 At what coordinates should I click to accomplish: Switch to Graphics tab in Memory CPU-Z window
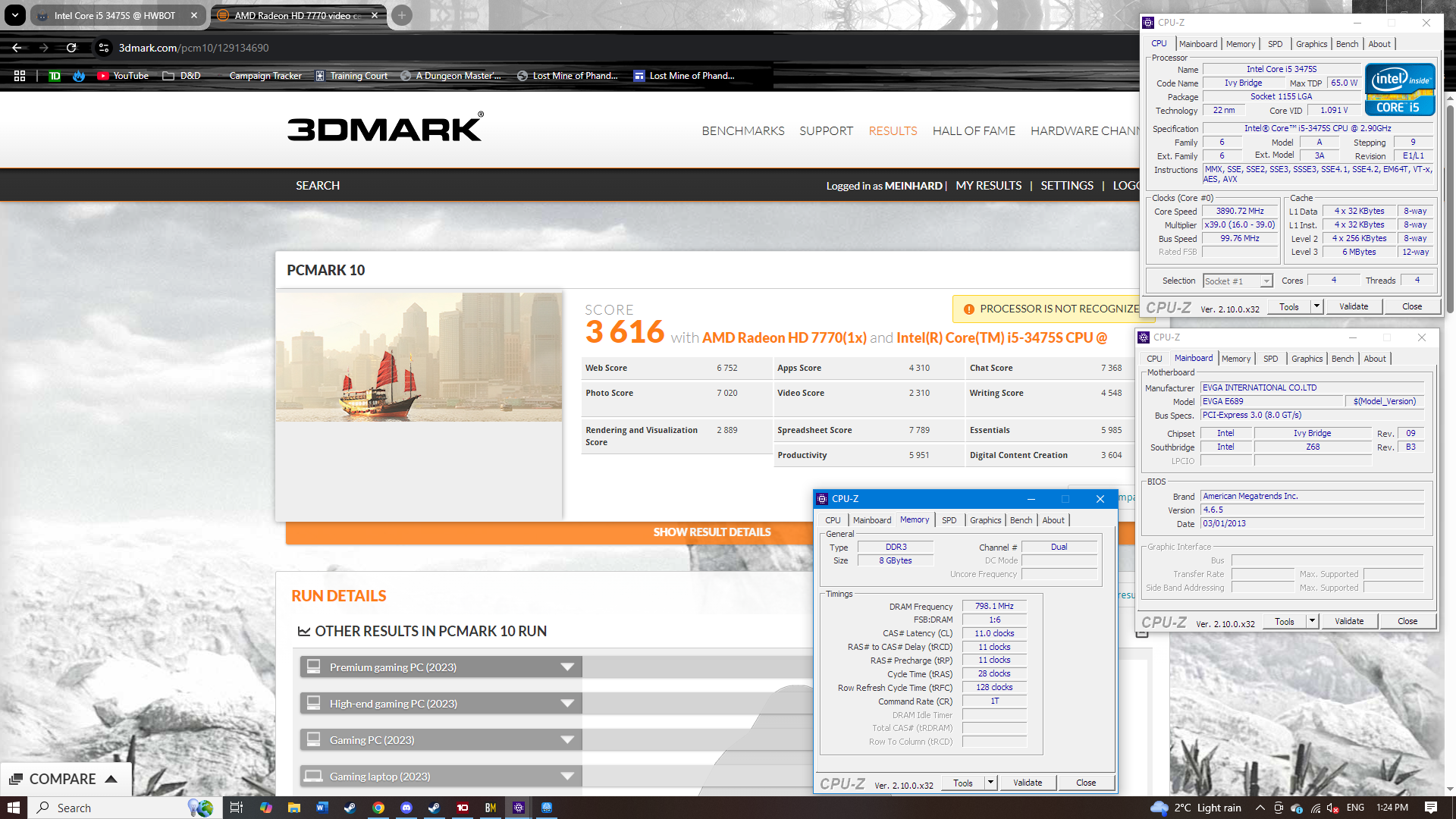pyautogui.click(x=985, y=520)
